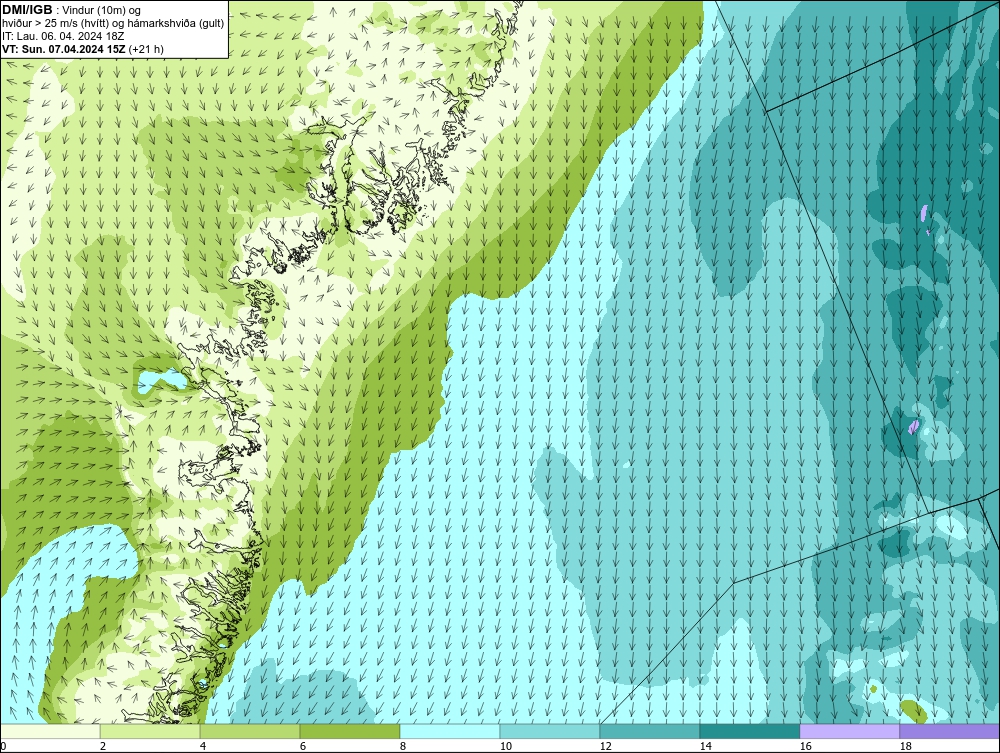The width and height of the screenshot is (1000, 753).
Task: Click the 10–12 m/s light teal swatch
Action: pos(550,731)
